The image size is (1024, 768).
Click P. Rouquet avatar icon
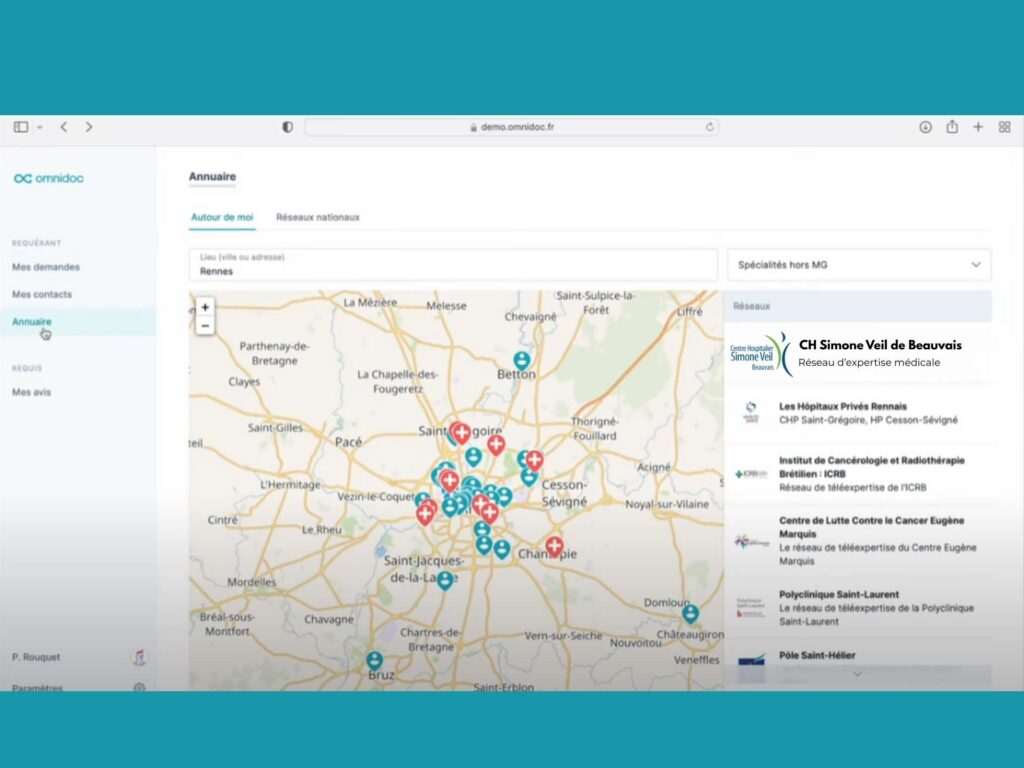[x=139, y=657]
